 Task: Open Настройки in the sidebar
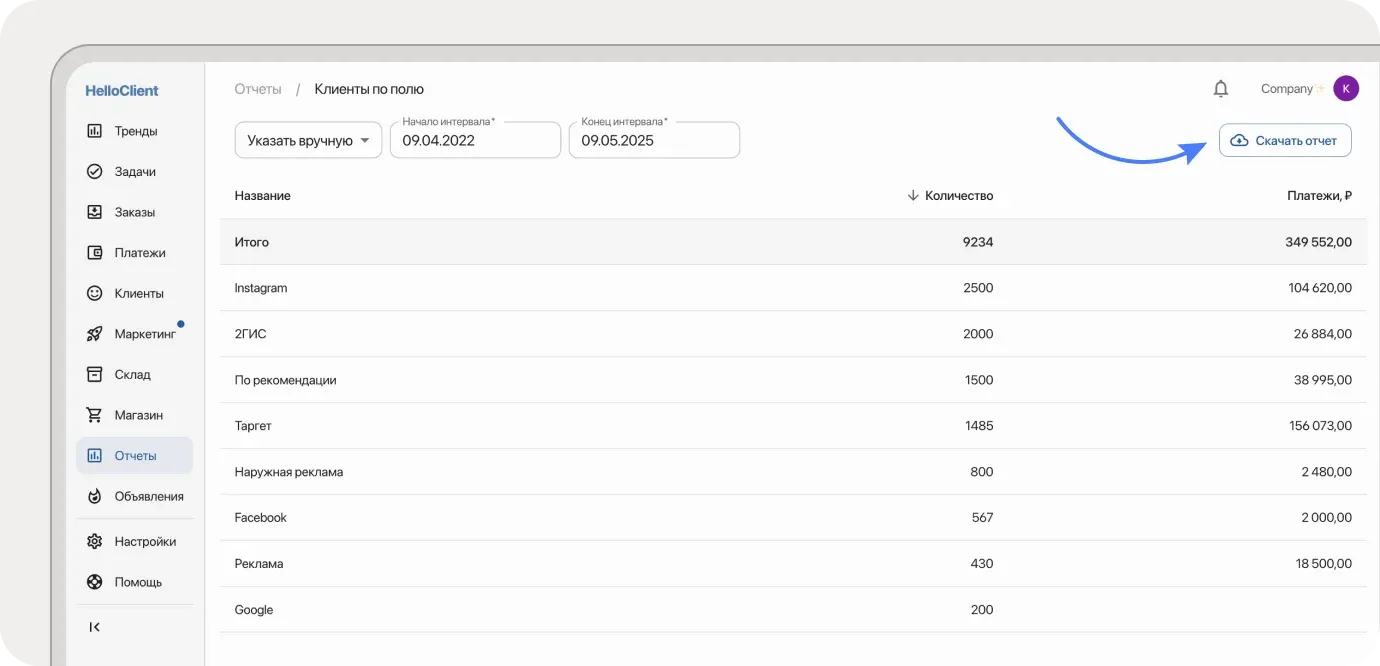point(144,542)
